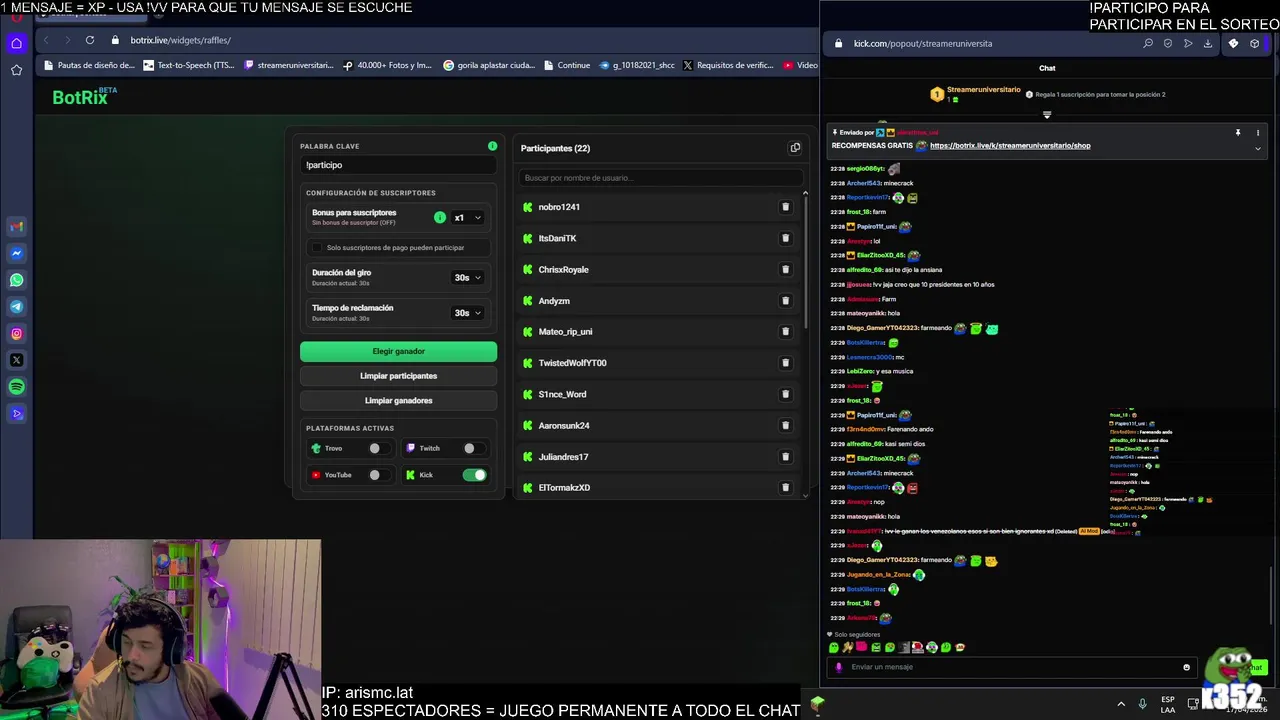
Task: Open Telegram in the Opera sidebar
Action: 16,307
